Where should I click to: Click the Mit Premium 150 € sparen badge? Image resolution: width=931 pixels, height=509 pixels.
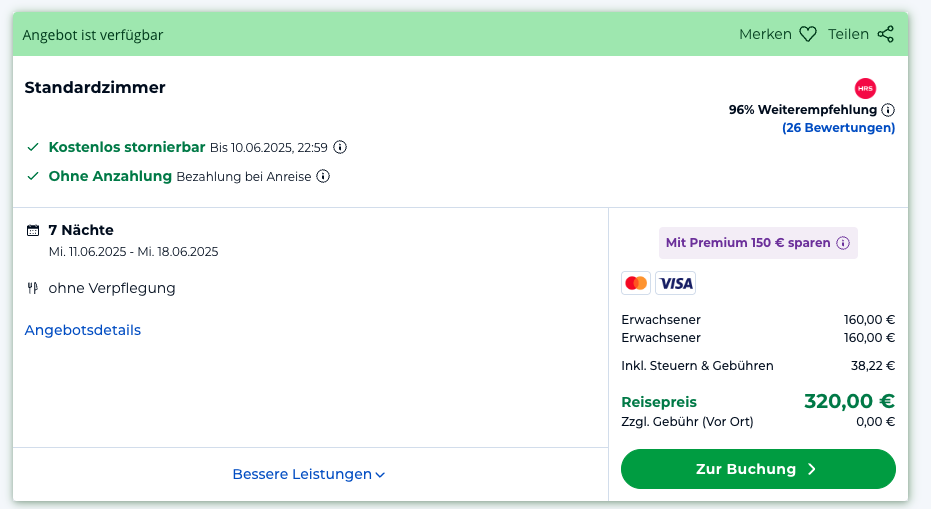pos(758,243)
